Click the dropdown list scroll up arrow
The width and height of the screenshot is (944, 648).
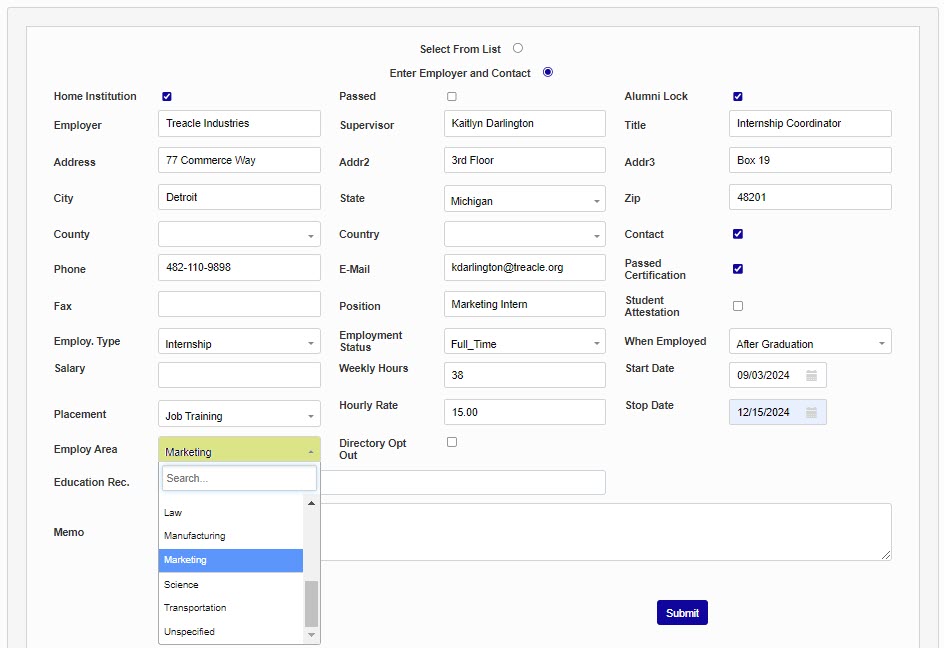[x=311, y=503]
